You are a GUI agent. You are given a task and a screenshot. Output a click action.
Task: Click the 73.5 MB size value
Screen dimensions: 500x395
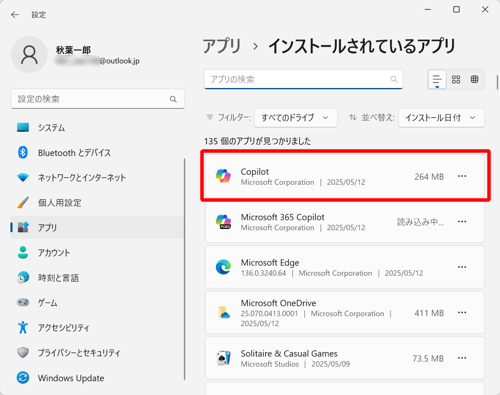coord(428,358)
